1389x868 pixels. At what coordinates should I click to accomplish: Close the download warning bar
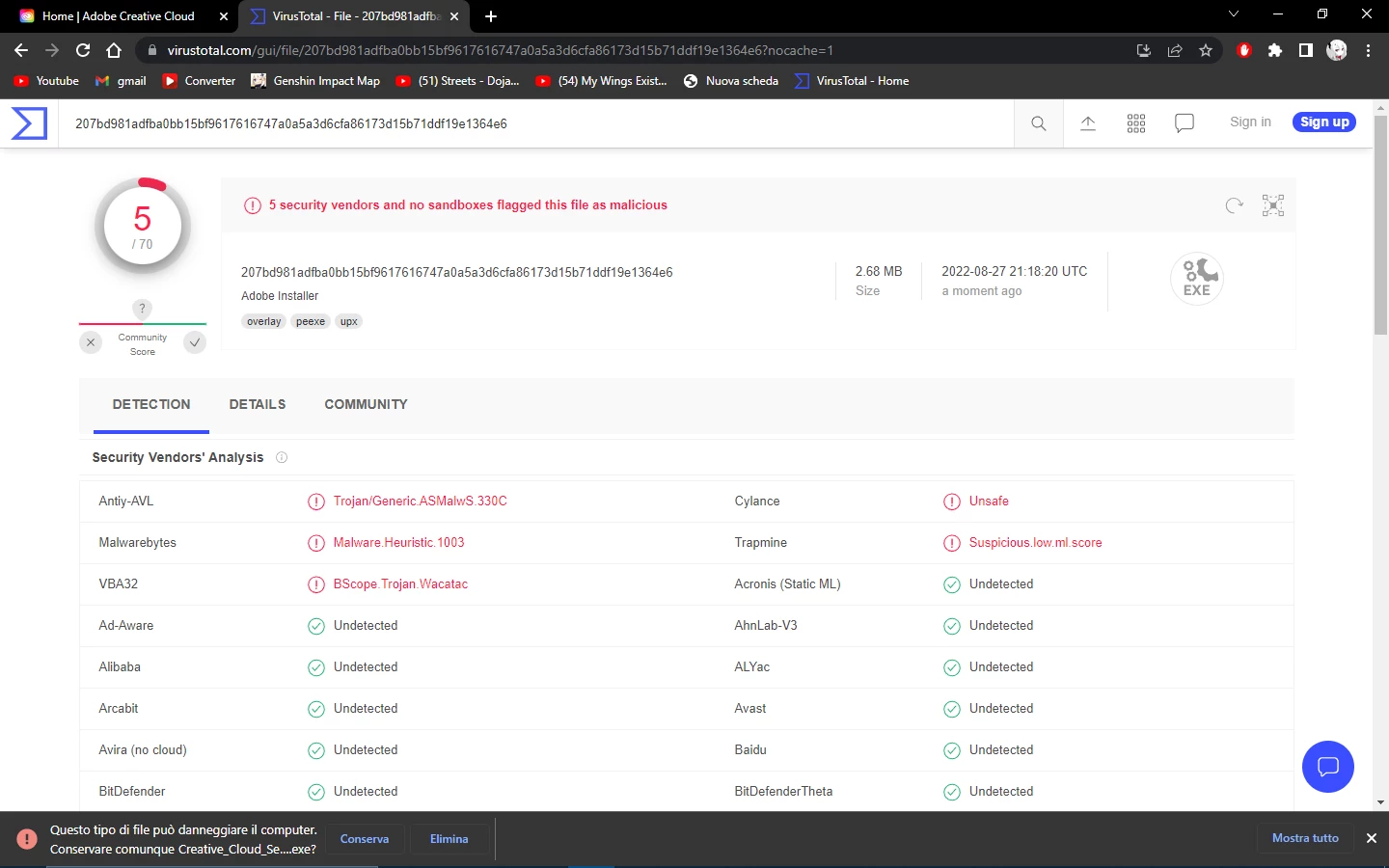(1371, 838)
